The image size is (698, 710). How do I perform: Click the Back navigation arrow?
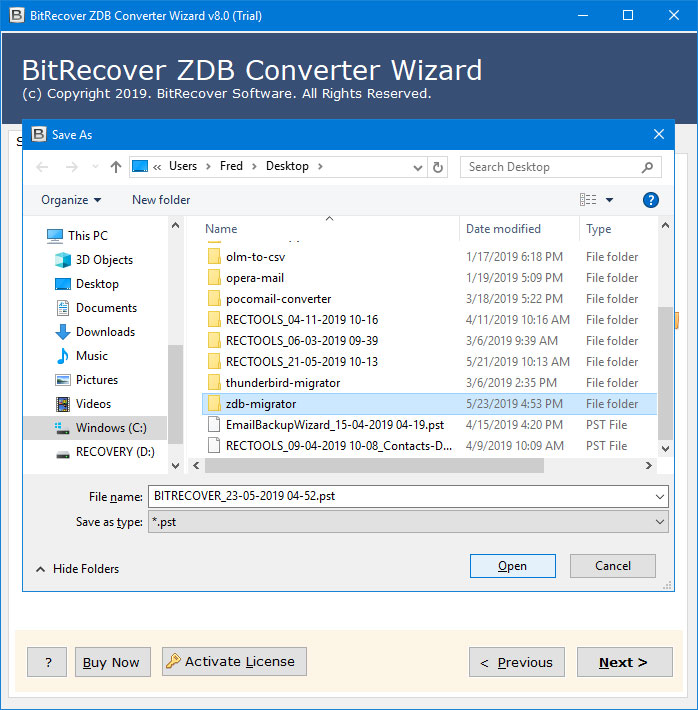42,167
